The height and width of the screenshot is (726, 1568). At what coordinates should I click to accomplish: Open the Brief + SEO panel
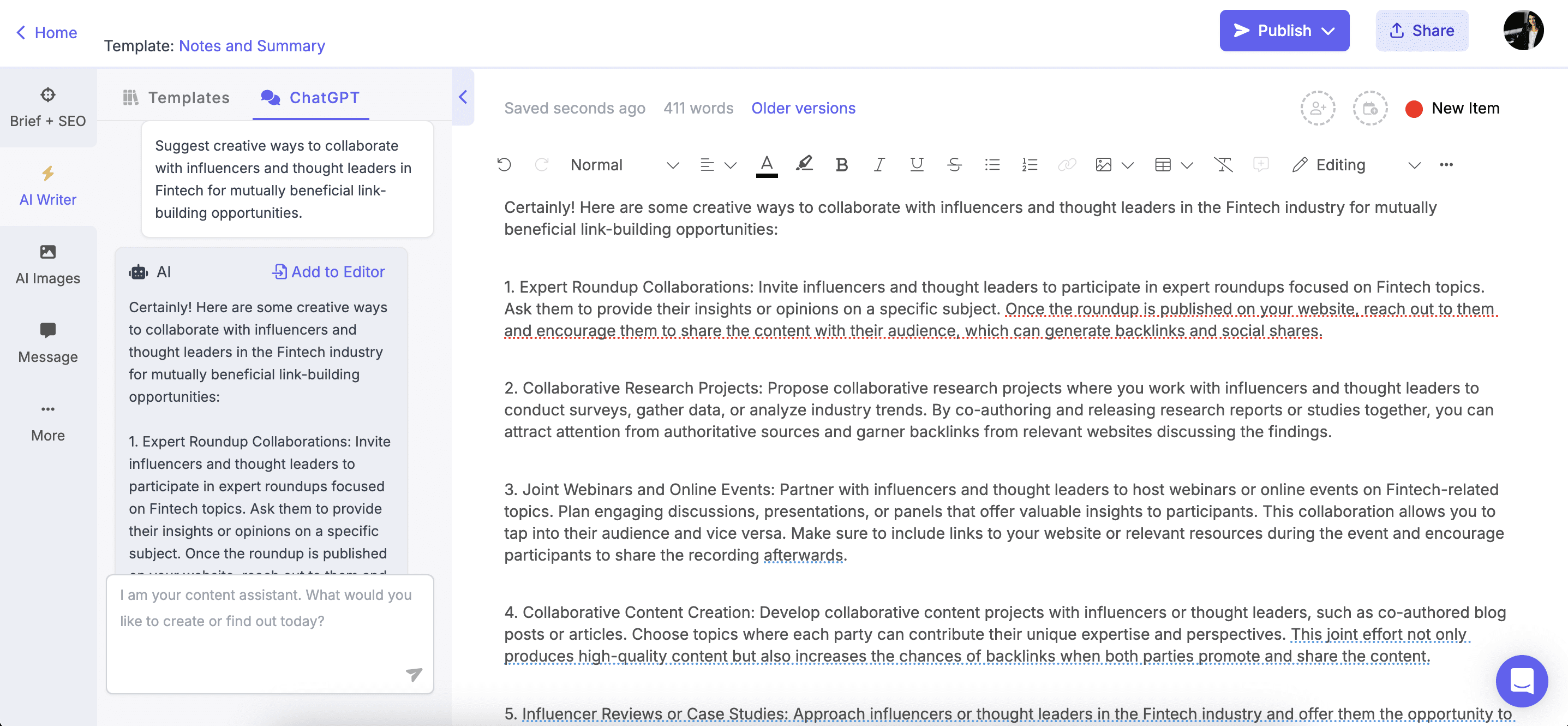click(48, 107)
